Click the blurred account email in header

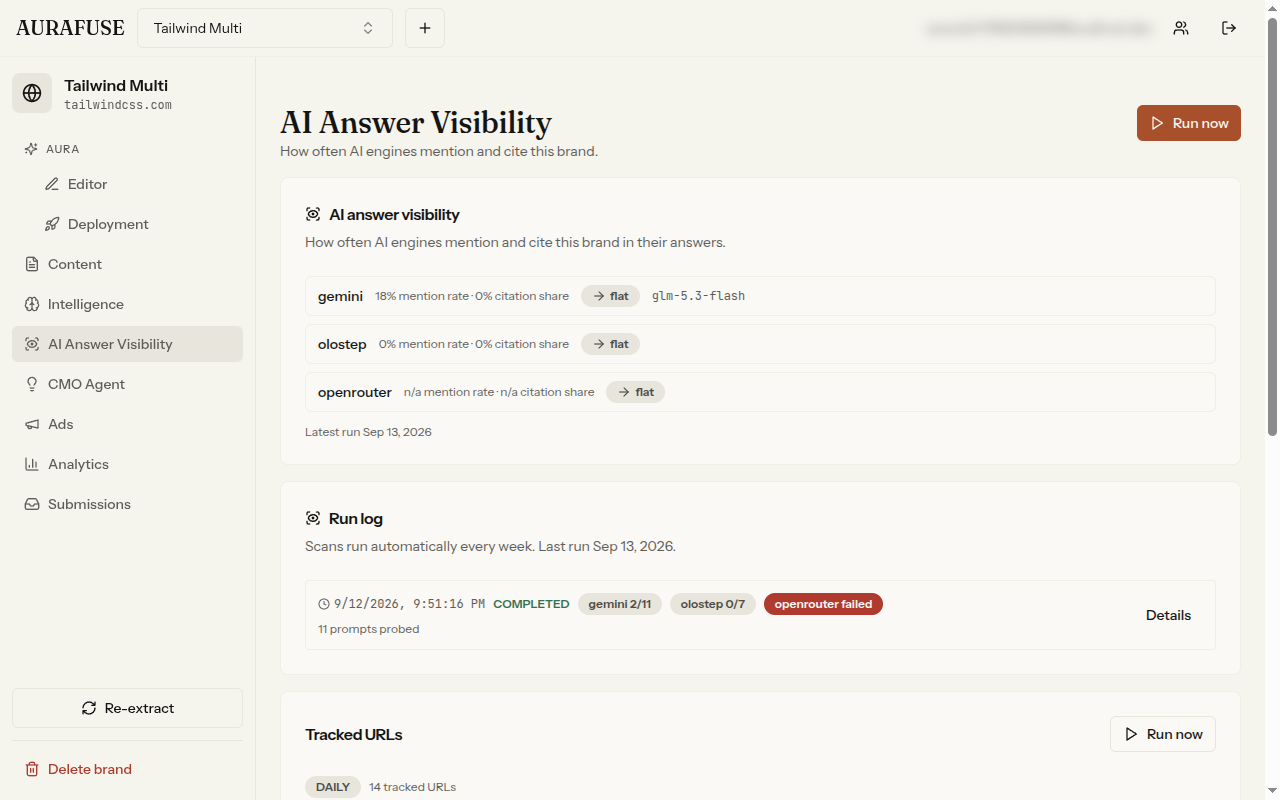pos(1039,28)
